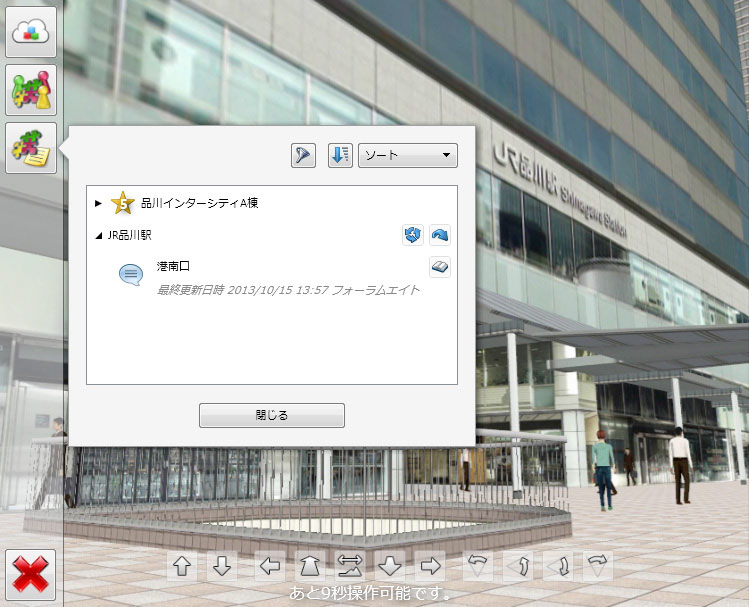This screenshot has width=749, height=607.
Task: Click the gold star 5 rating icon
Action: [x=123, y=203]
